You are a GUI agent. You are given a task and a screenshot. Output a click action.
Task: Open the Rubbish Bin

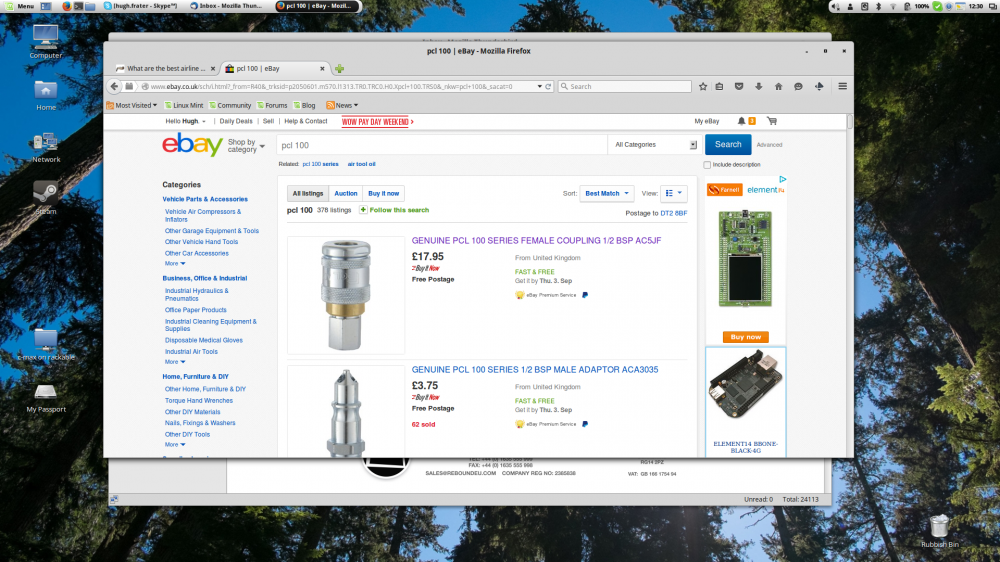tap(939, 531)
